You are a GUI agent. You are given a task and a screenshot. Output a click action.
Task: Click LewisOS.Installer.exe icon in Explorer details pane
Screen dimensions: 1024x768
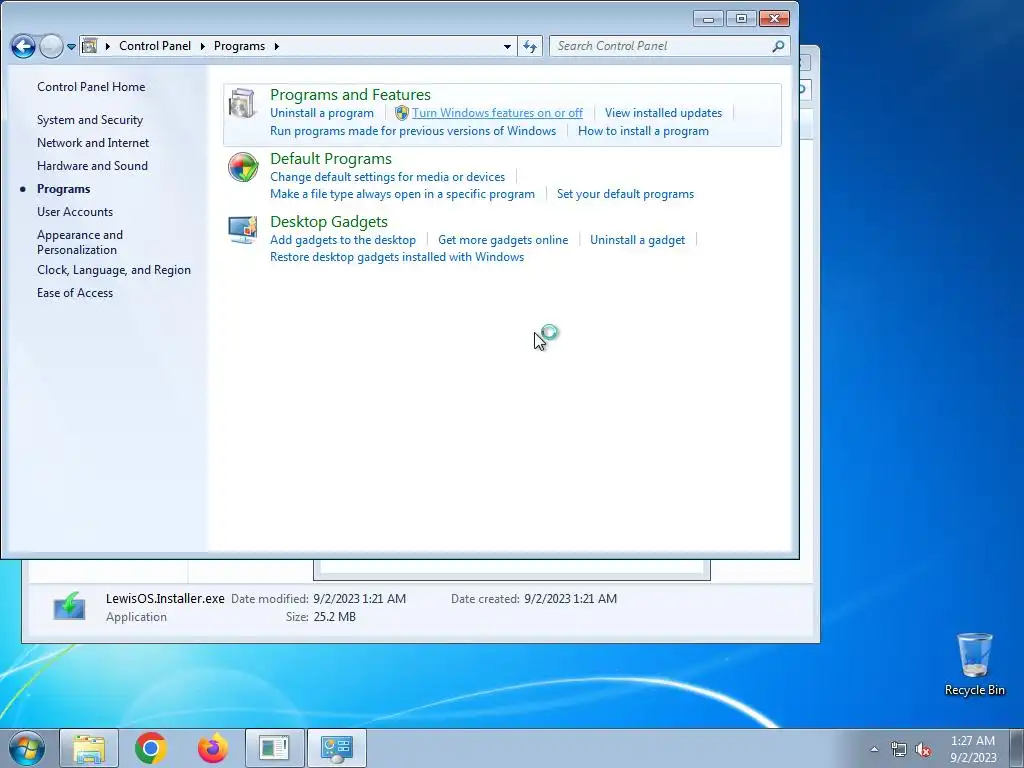(69, 606)
